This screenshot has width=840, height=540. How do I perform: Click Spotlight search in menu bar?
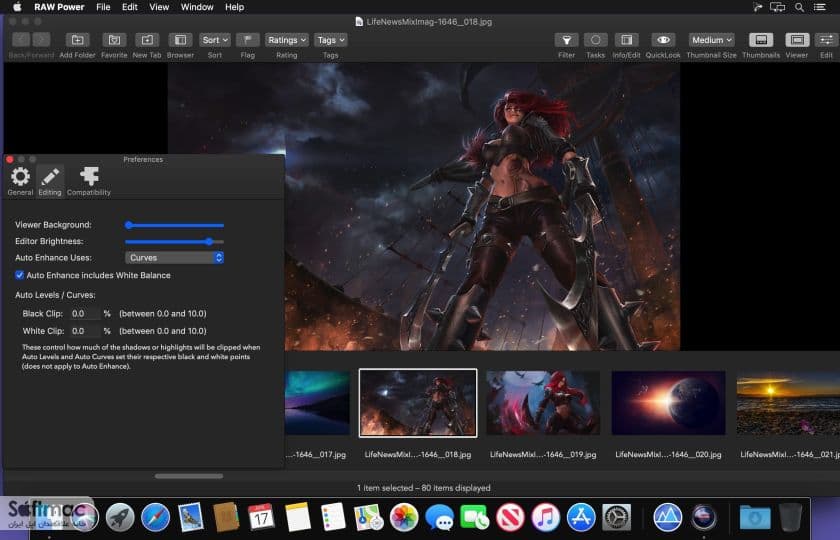(799, 7)
